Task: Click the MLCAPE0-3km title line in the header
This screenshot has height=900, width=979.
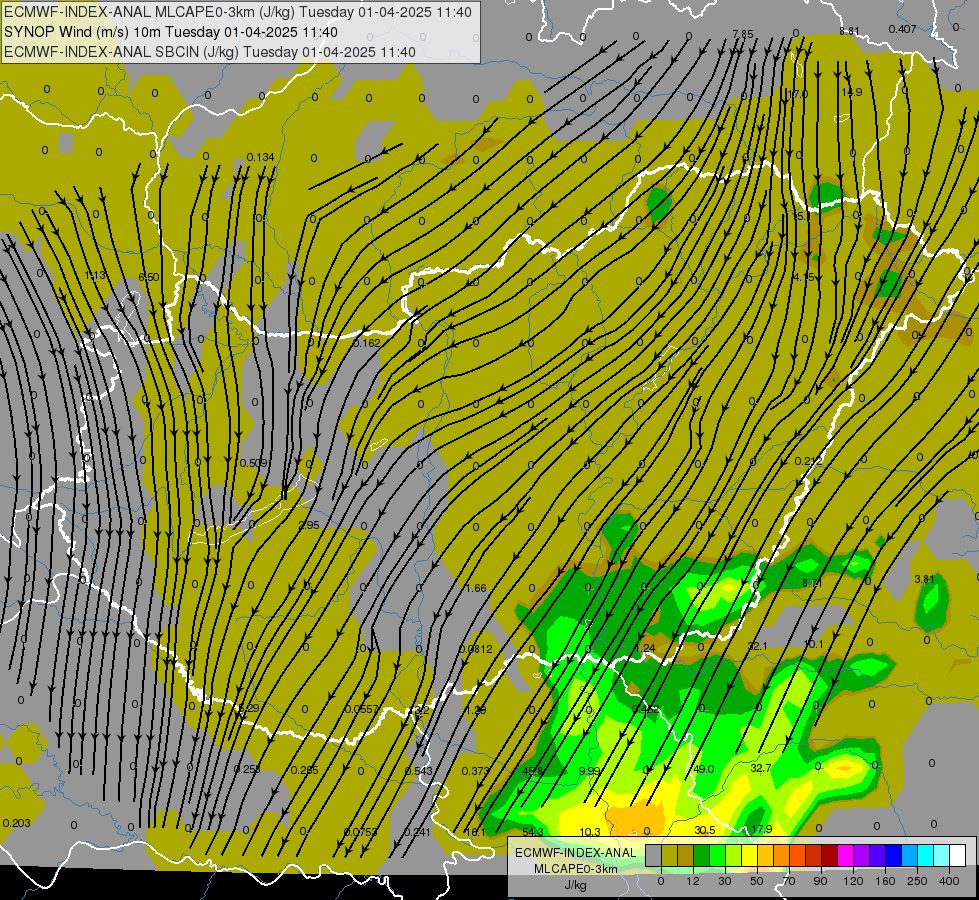Action: click(x=238, y=12)
